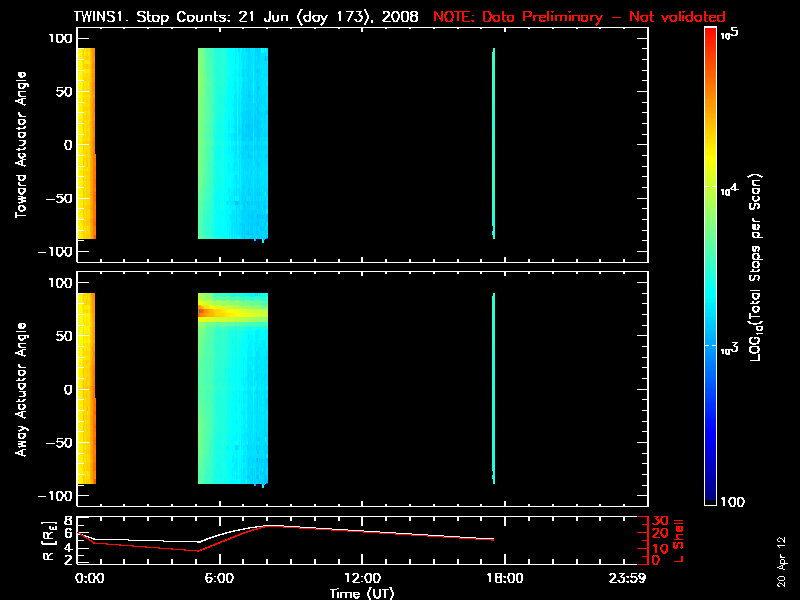Click the 'Away Actuator Angle' axis label
Screen dimensions: 800x600
[21, 390]
